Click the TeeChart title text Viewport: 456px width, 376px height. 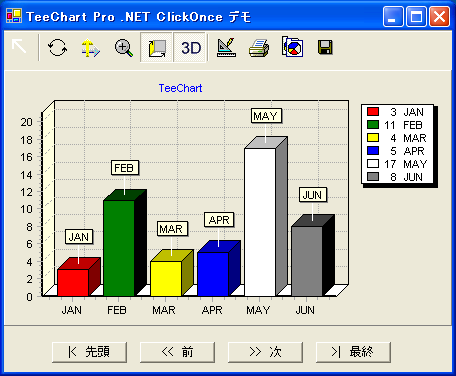[x=180, y=88]
